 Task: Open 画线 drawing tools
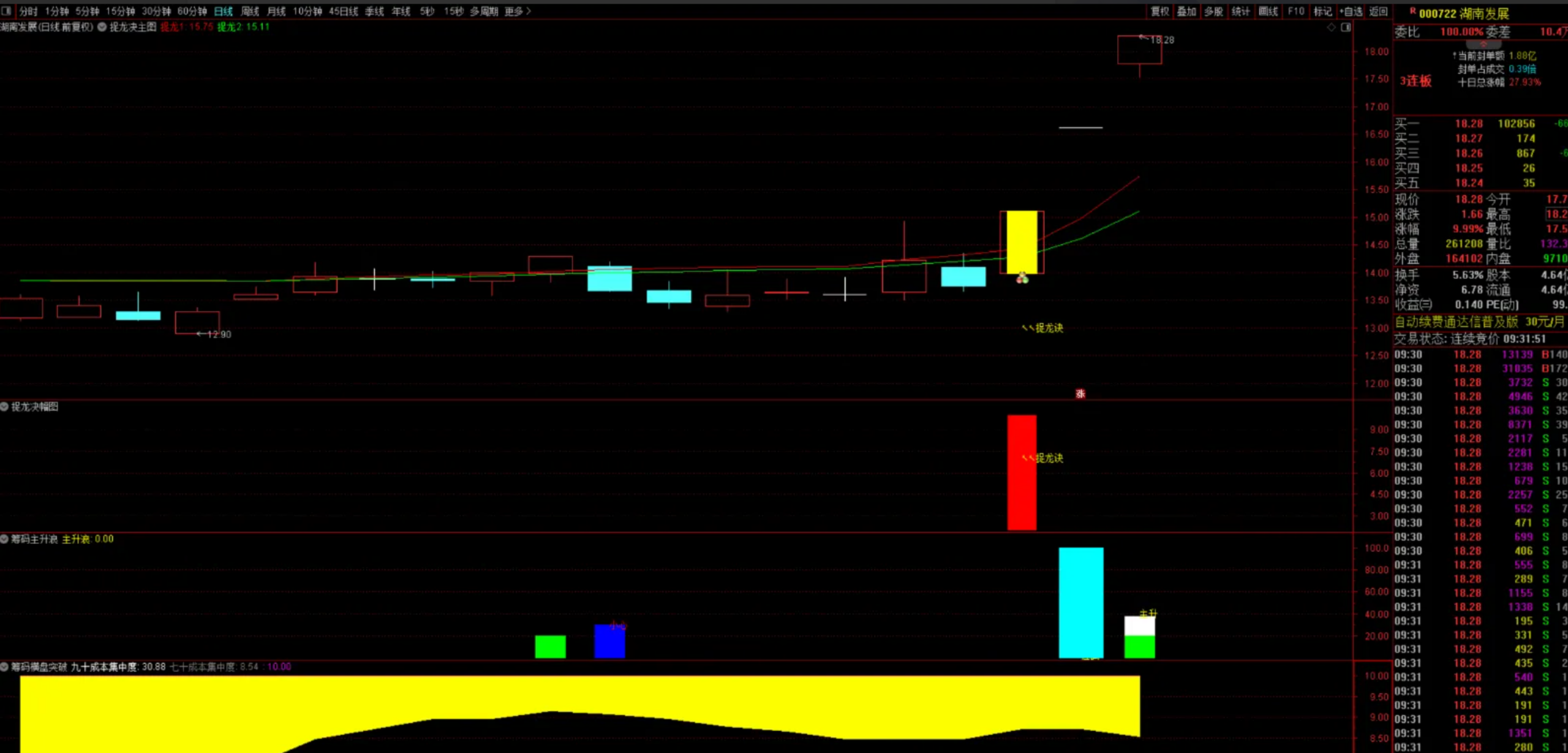(x=1268, y=11)
